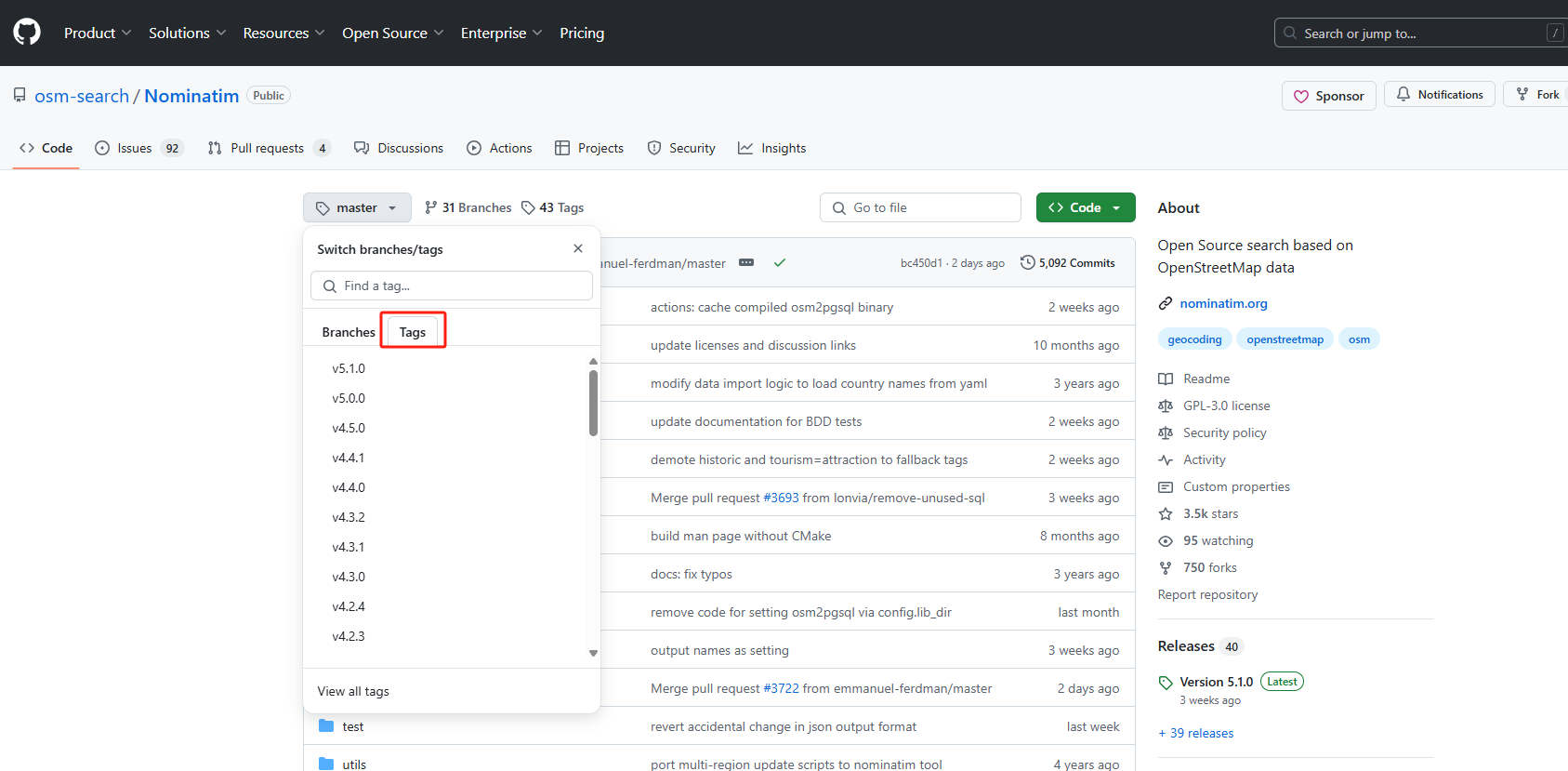Click the watching eye icon
1568x771 pixels.
(1166, 540)
